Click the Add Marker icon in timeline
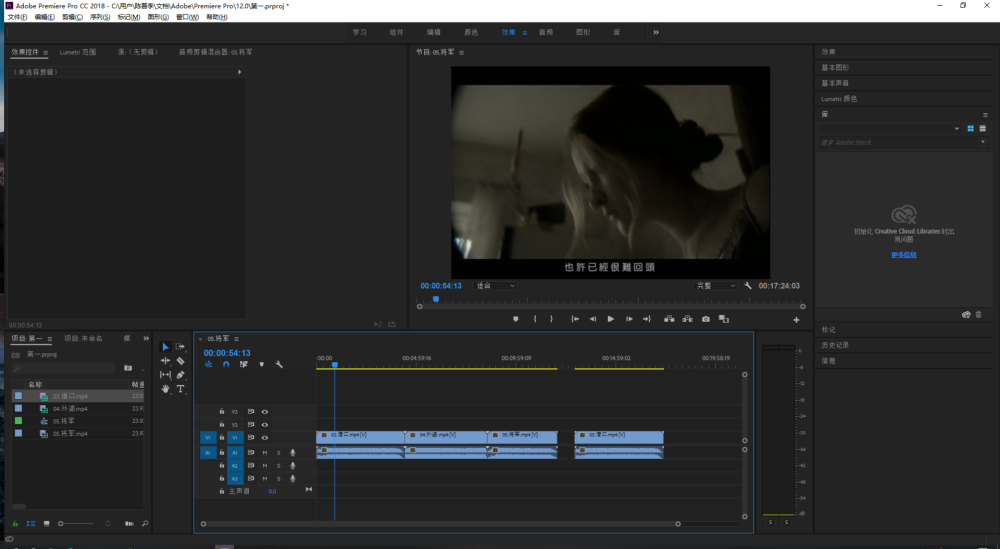Image resolution: width=1000 pixels, height=549 pixels. point(261,364)
